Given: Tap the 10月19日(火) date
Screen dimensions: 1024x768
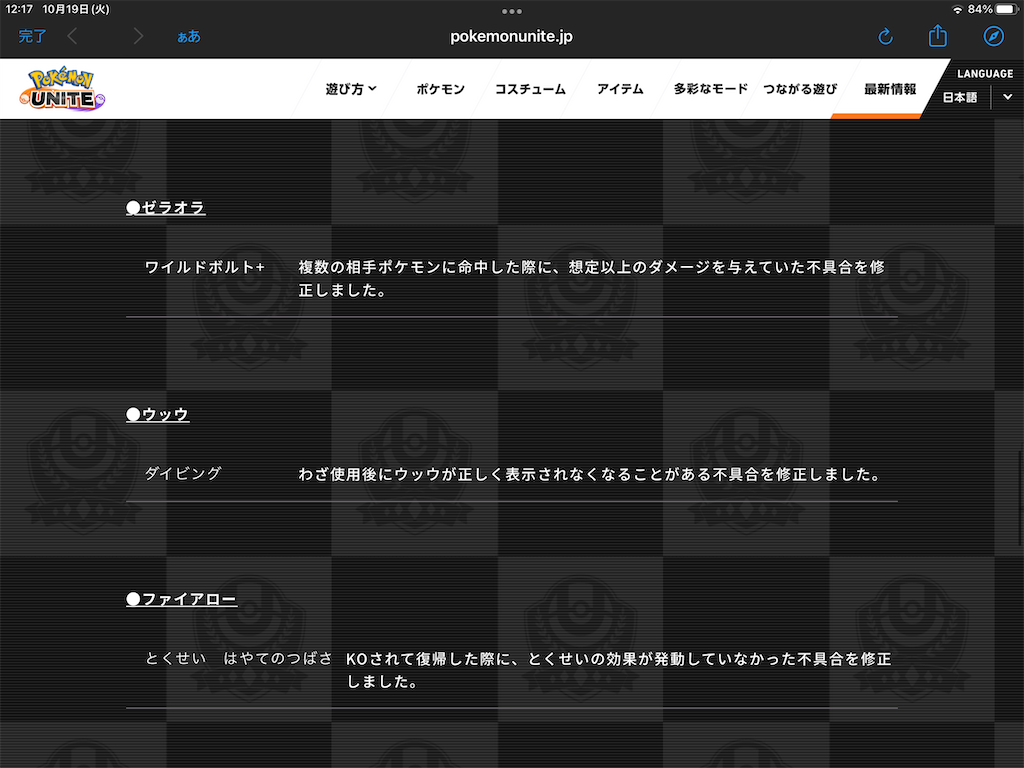Looking at the screenshot, I should (x=76, y=9).
